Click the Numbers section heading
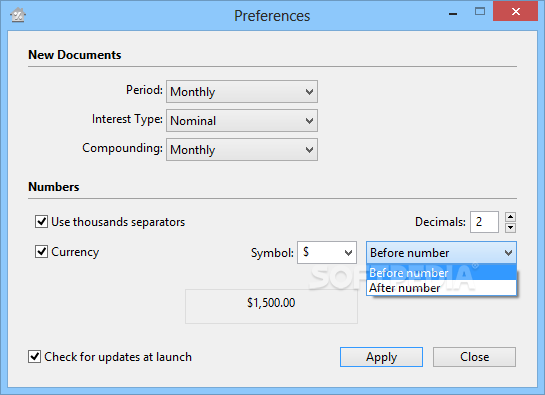Screen dimensions: 545x395 point(54,187)
